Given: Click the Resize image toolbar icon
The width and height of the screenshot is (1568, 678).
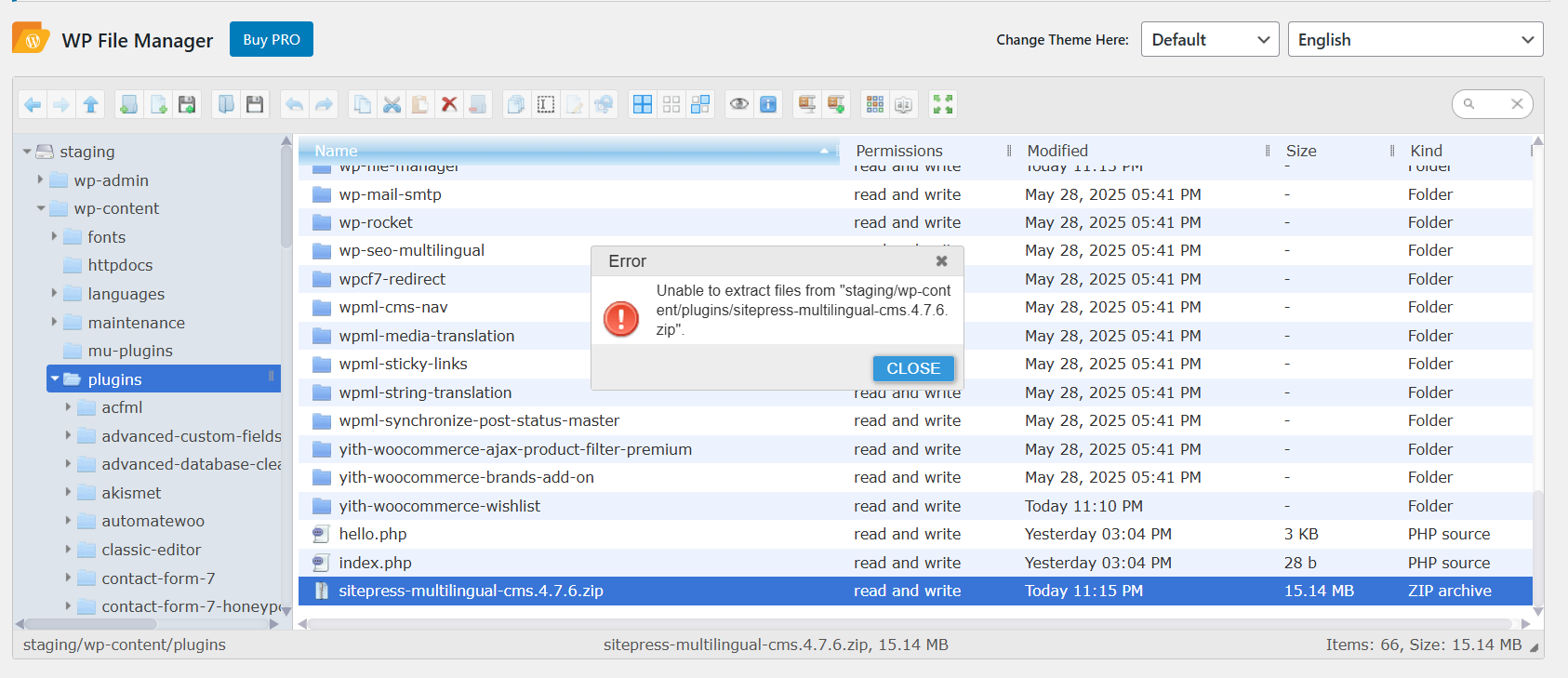Looking at the screenshot, I should point(604,104).
